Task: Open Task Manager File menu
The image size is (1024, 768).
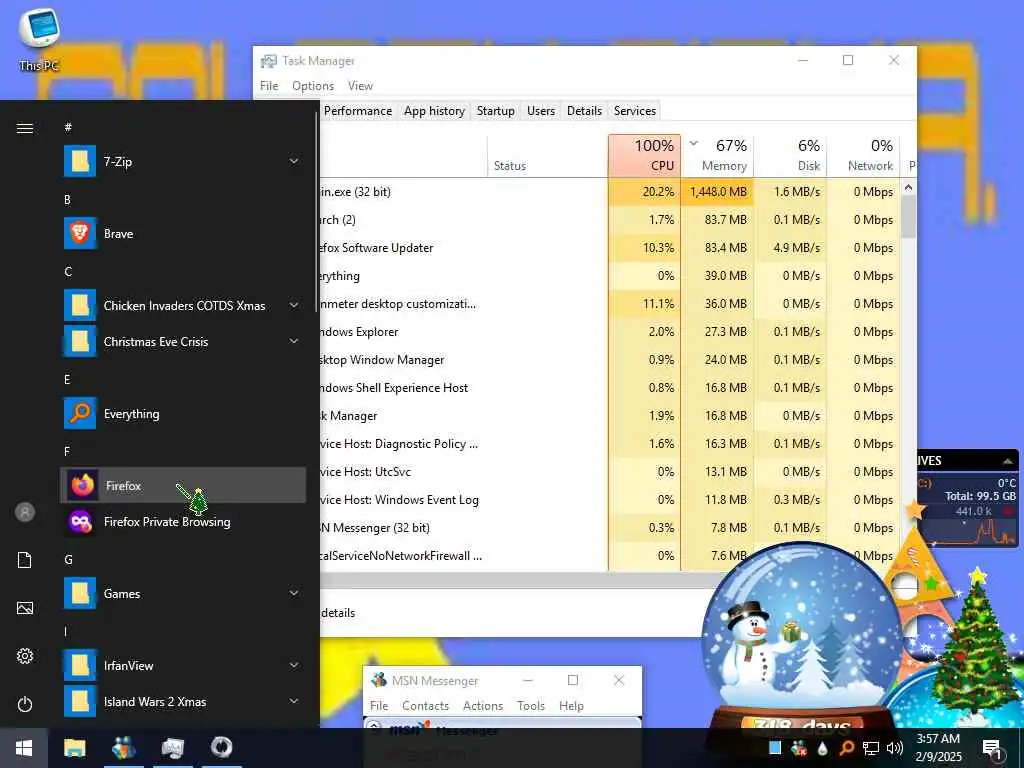Action: (269, 86)
